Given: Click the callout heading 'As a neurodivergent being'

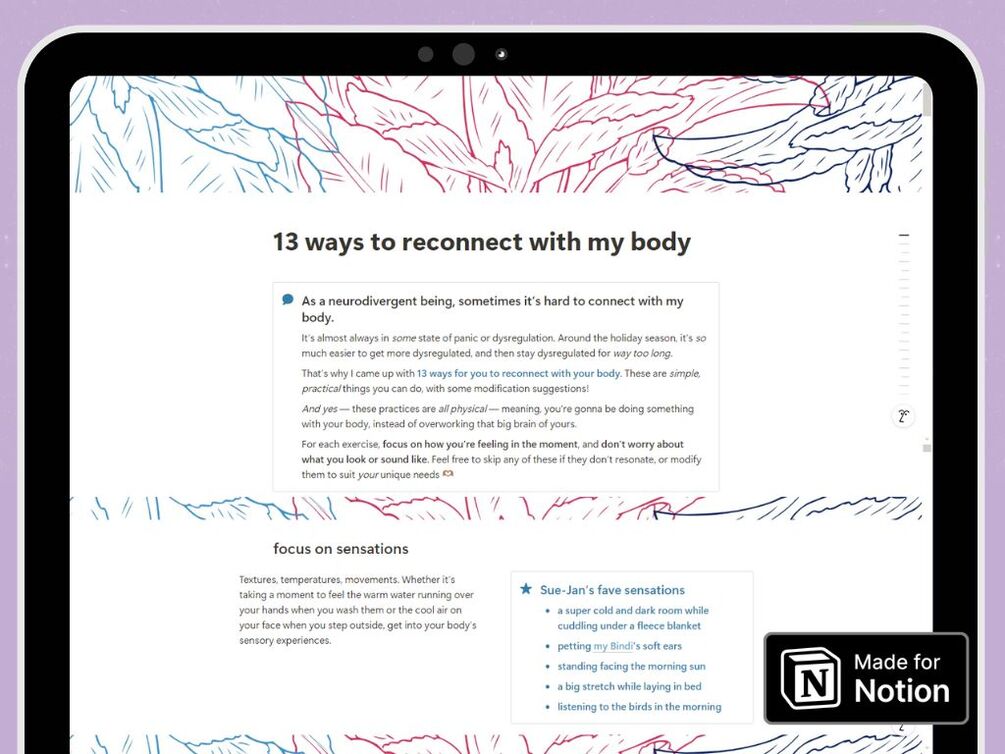Looking at the screenshot, I should click(x=492, y=309).
